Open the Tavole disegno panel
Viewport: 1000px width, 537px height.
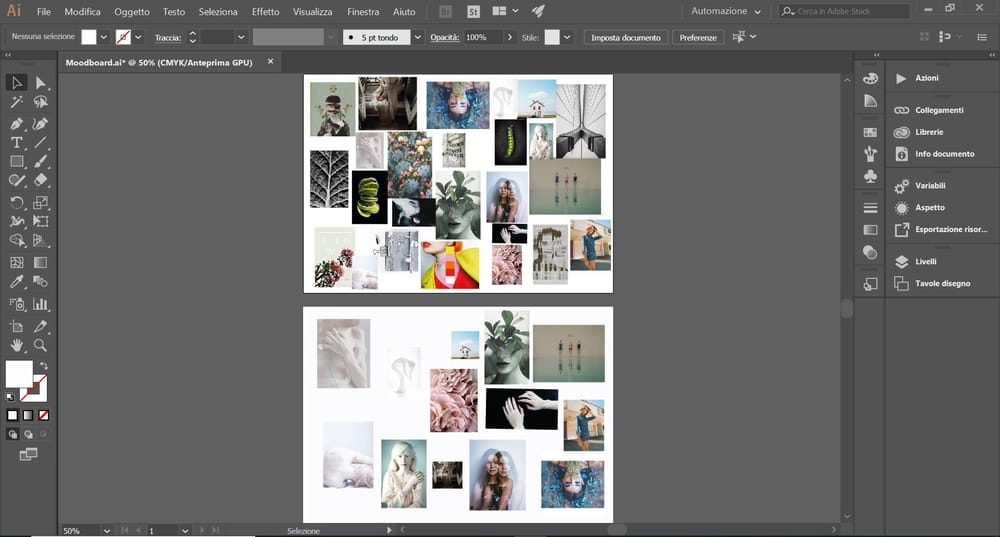click(x=942, y=283)
